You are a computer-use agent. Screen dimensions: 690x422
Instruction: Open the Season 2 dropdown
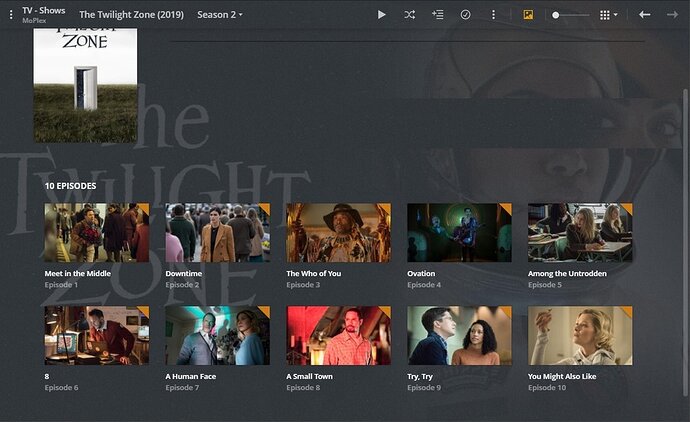220,15
